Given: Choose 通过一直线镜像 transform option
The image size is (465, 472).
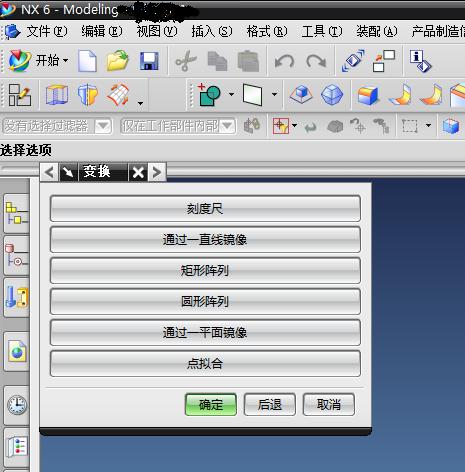Looking at the screenshot, I should 205,240.
